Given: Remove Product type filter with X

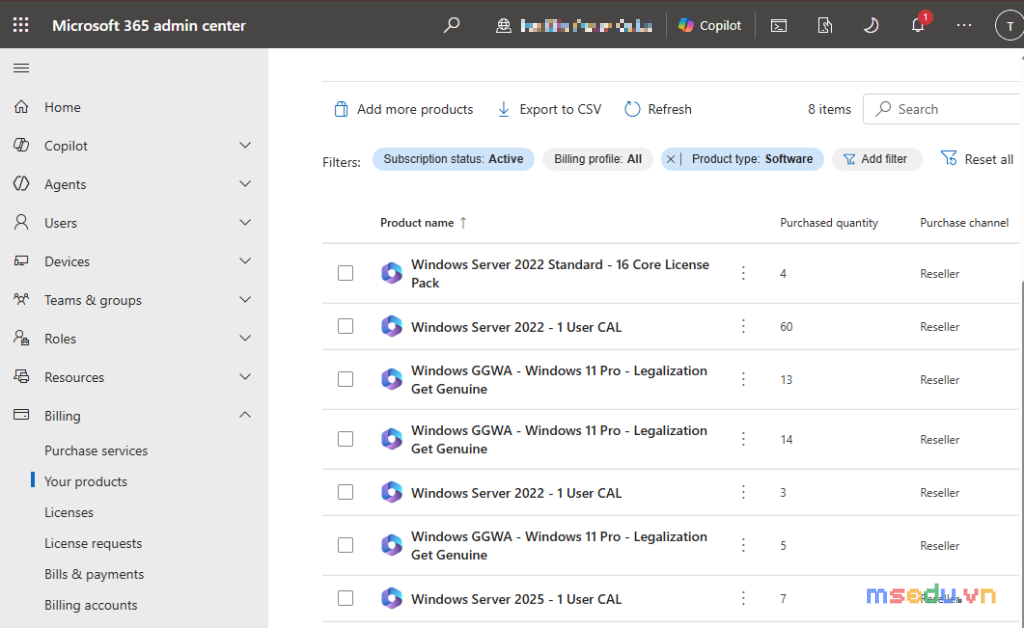Looking at the screenshot, I should point(671,159).
